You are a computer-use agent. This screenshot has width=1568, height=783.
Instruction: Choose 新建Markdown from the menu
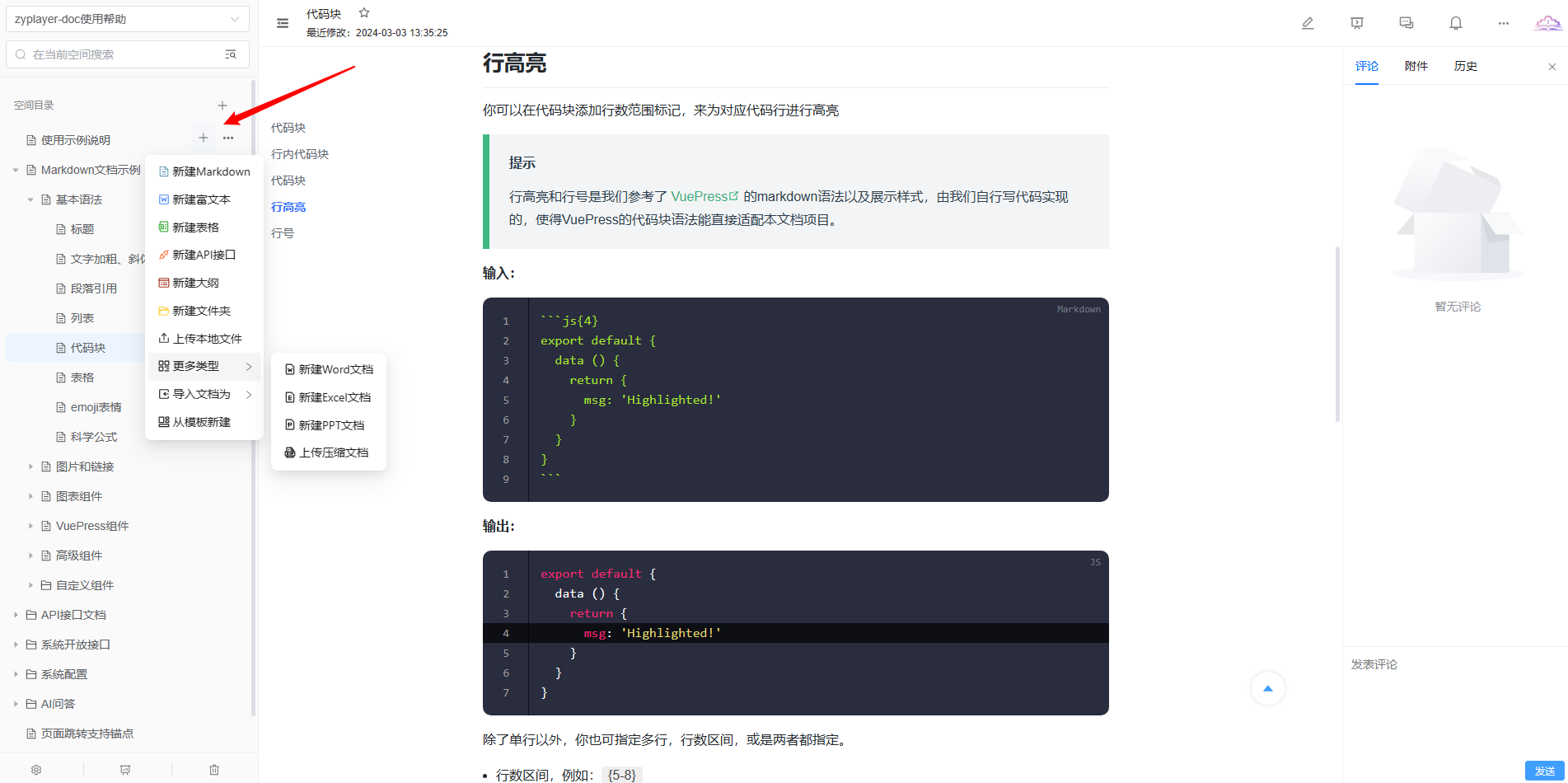click(x=204, y=171)
